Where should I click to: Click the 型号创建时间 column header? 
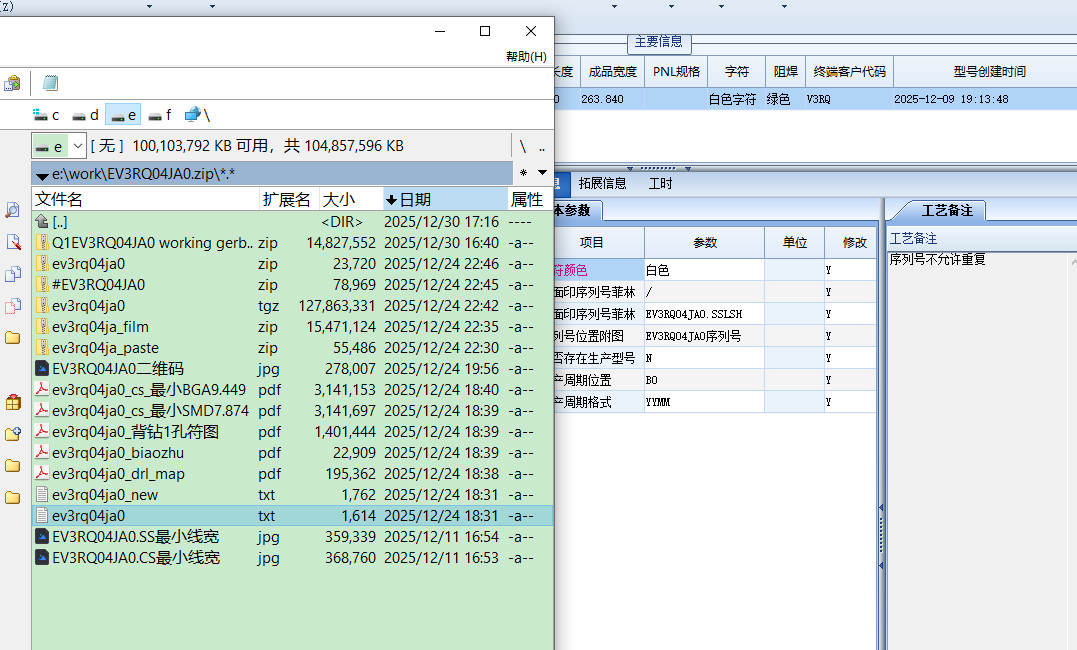989,71
